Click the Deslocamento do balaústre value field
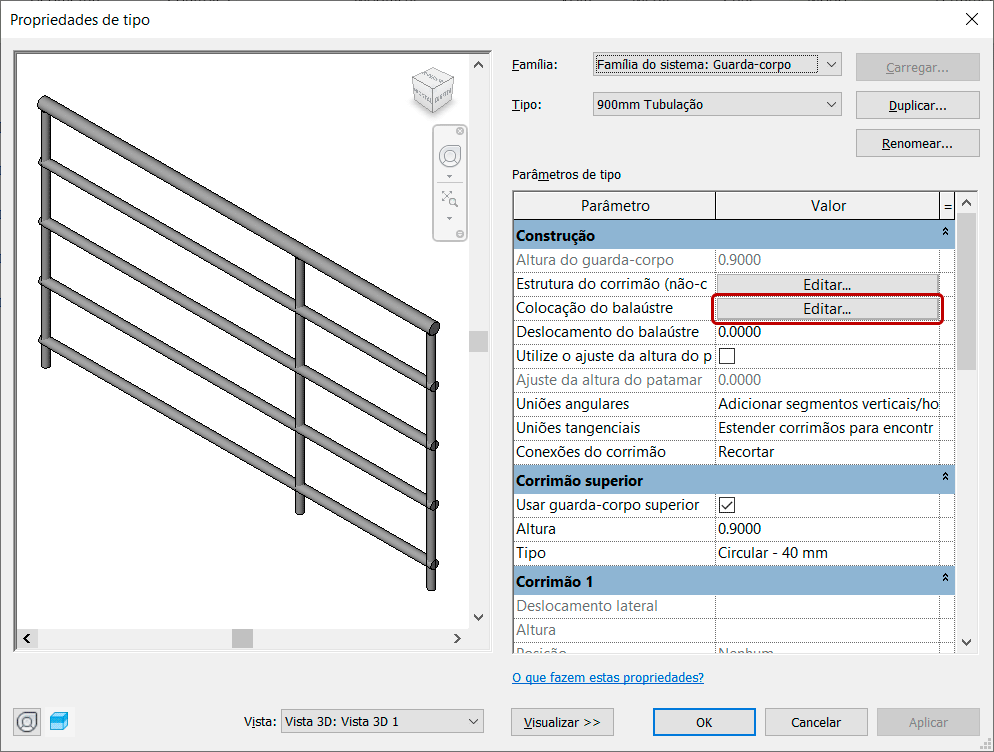The height and width of the screenshot is (752, 994). point(827,332)
